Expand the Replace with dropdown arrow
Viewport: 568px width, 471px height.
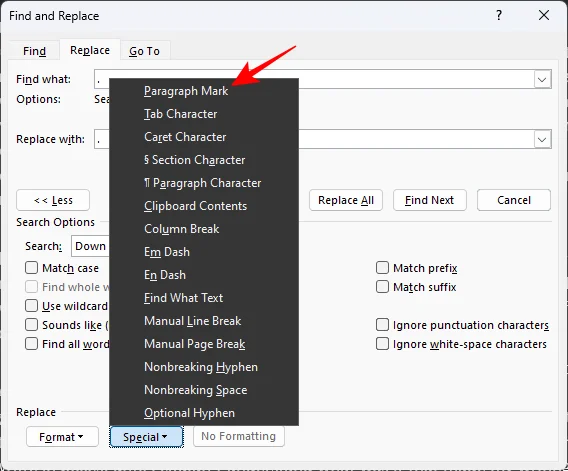(542, 139)
